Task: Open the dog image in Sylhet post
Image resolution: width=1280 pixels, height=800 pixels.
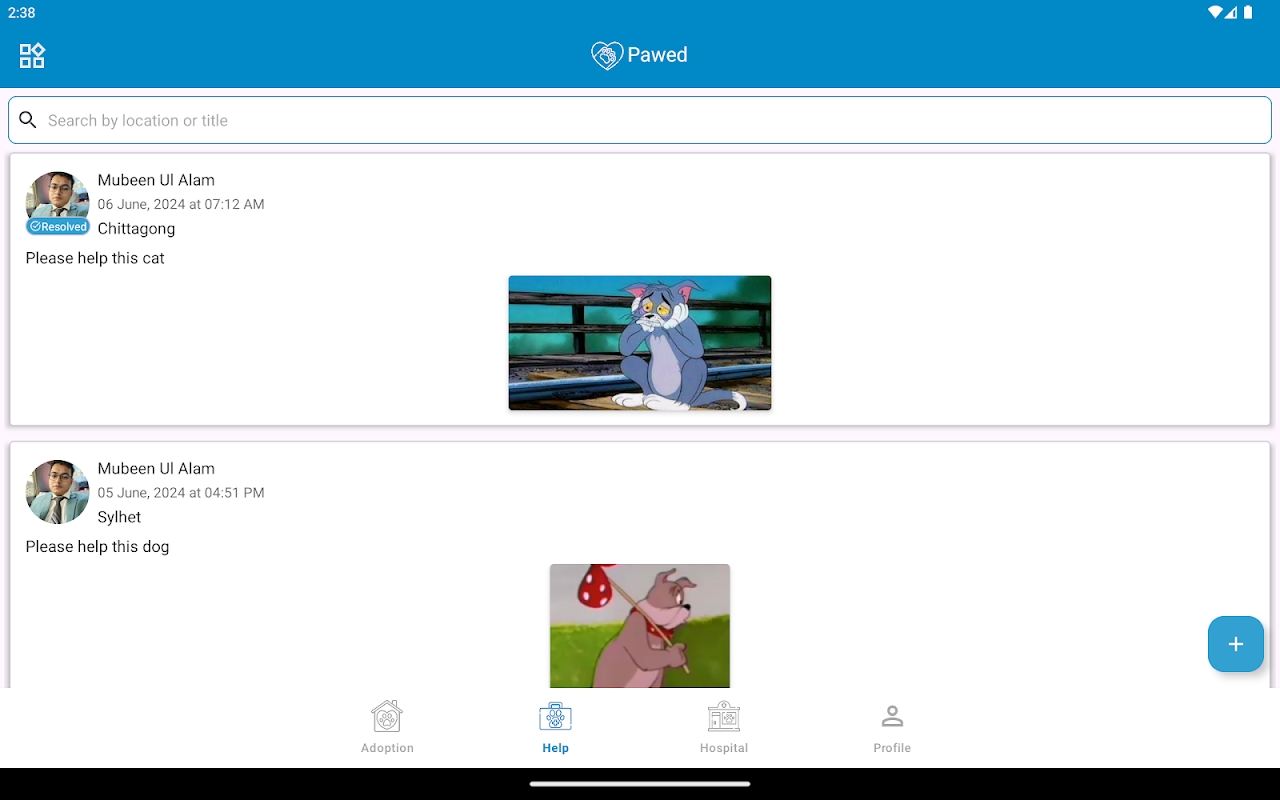Action: [x=640, y=626]
